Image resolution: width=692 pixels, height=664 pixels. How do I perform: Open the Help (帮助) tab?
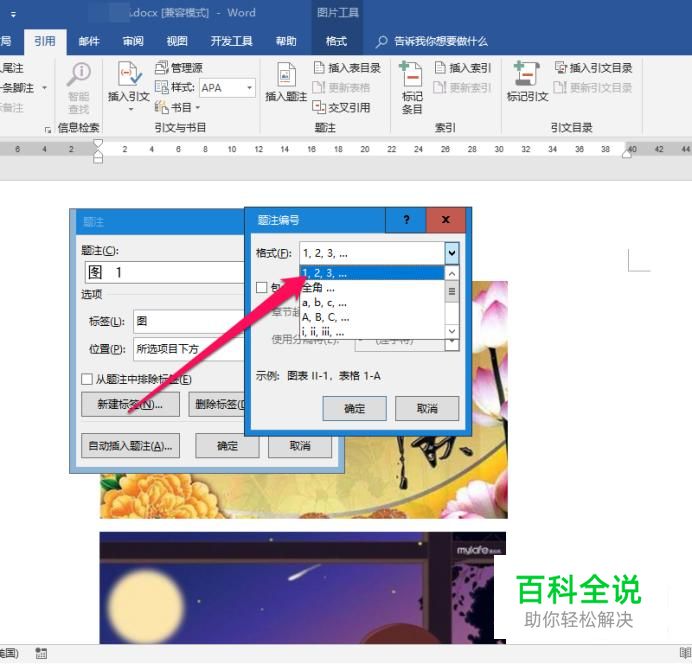[286, 41]
